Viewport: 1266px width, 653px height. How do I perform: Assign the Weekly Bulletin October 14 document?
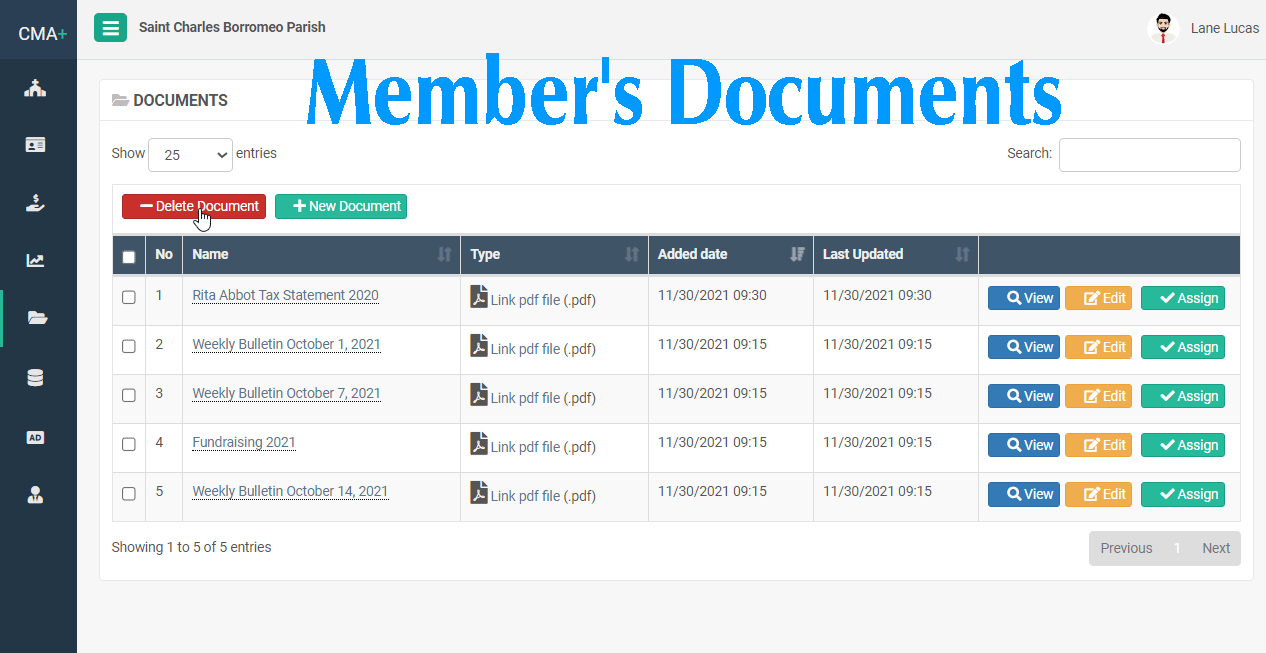(x=1182, y=494)
